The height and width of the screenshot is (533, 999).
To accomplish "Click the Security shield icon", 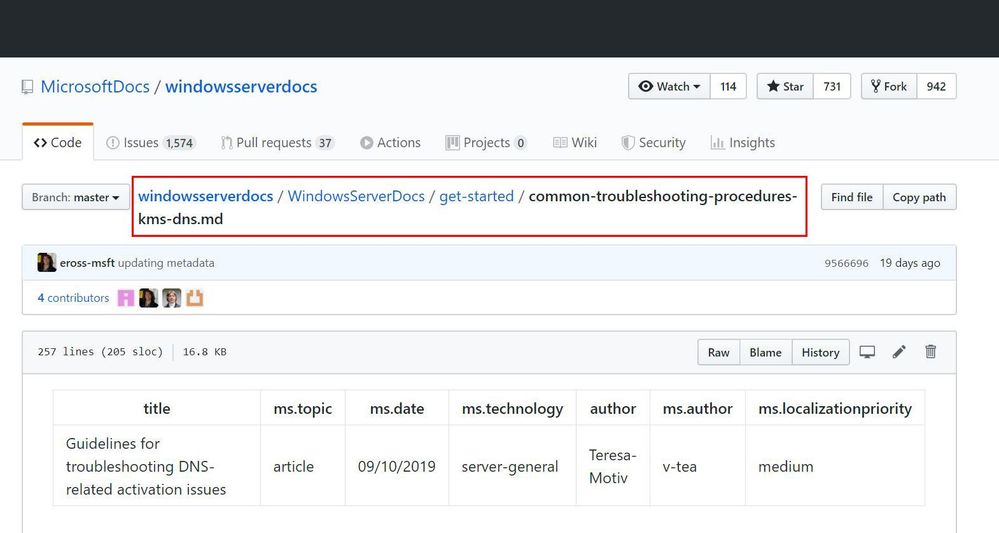I will click(628, 143).
